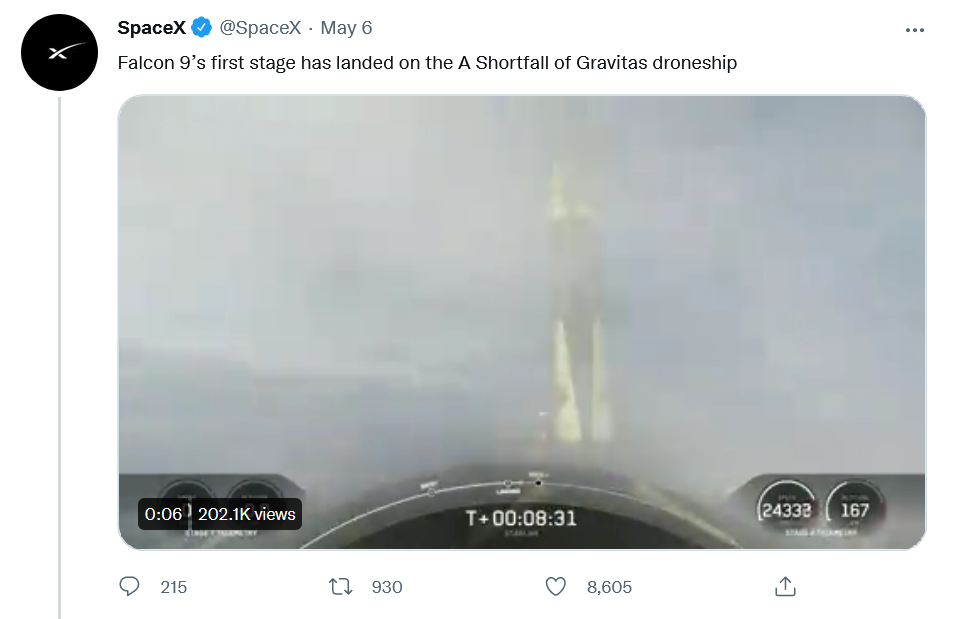The width and height of the screenshot is (964, 619).
Task: Open the @SpaceX handle link
Action: pyautogui.click(x=260, y=29)
